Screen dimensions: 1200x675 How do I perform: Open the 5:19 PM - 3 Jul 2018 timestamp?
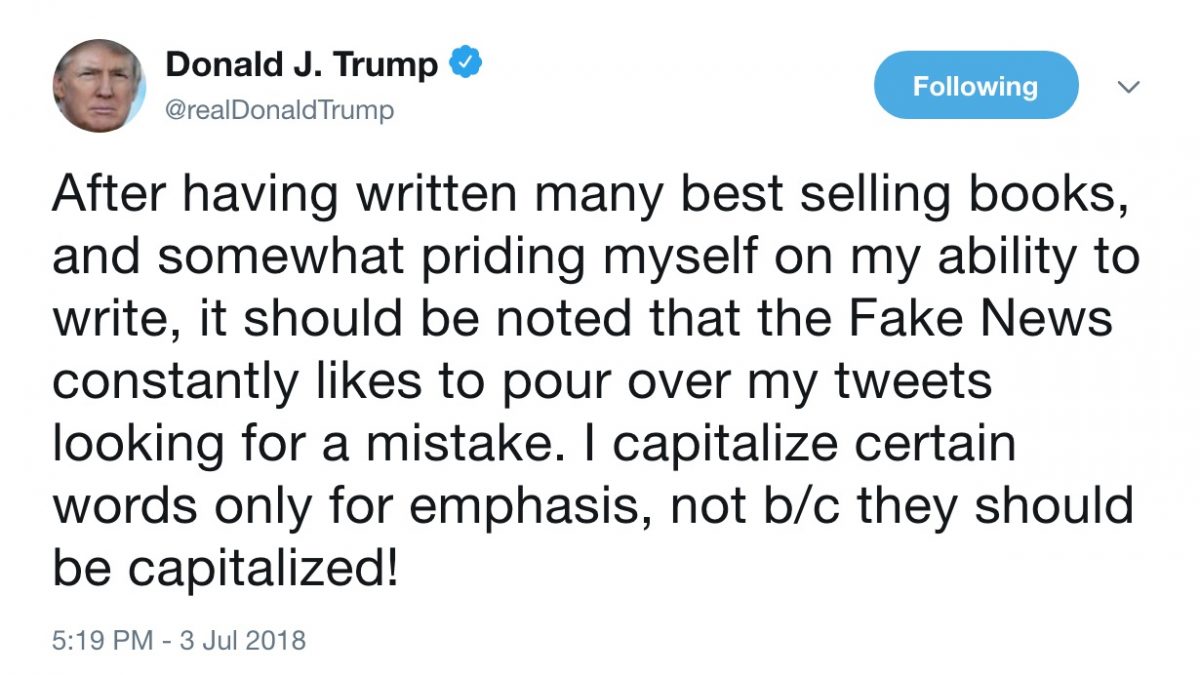179,639
